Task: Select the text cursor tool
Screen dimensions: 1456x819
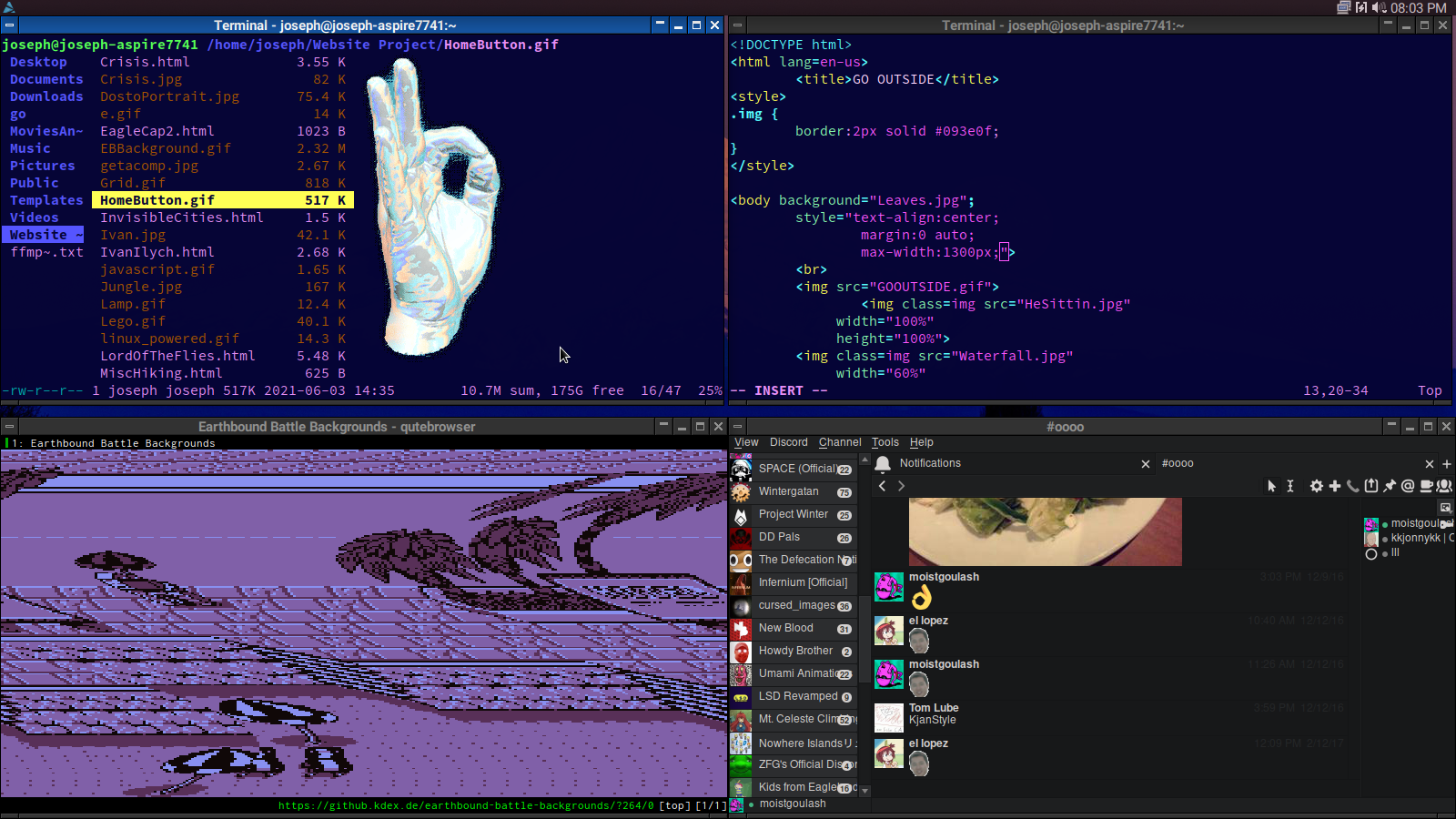Action: pyautogui.click(x=1290, y=486)
